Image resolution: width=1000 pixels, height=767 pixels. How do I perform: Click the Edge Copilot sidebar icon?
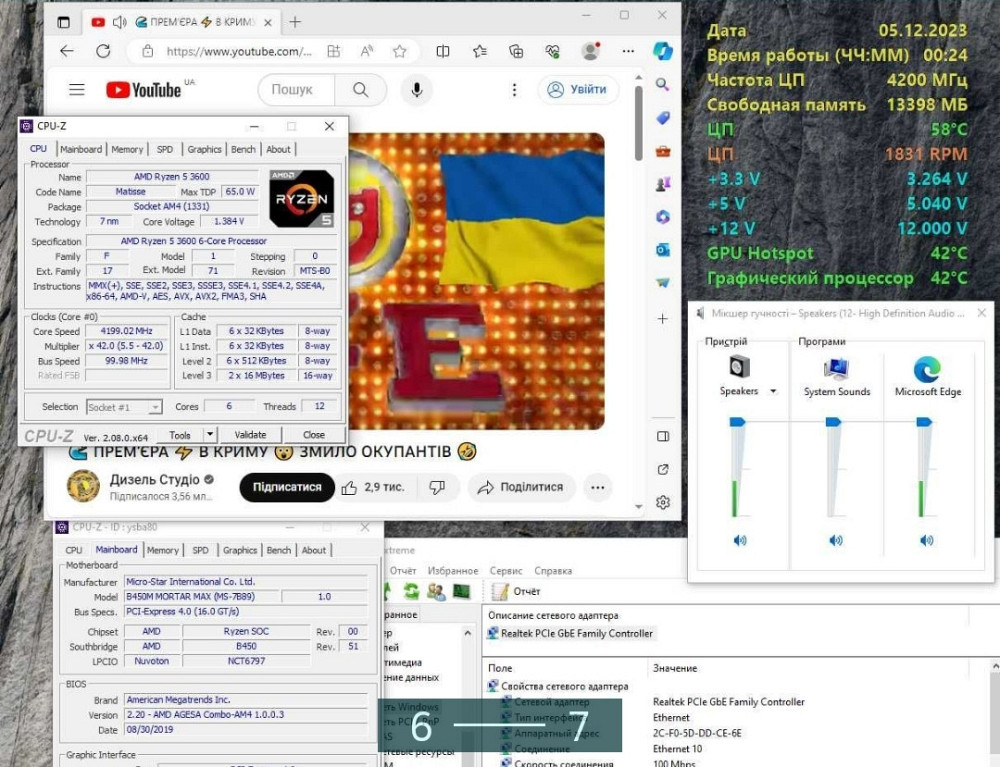(x=662, y=50)
